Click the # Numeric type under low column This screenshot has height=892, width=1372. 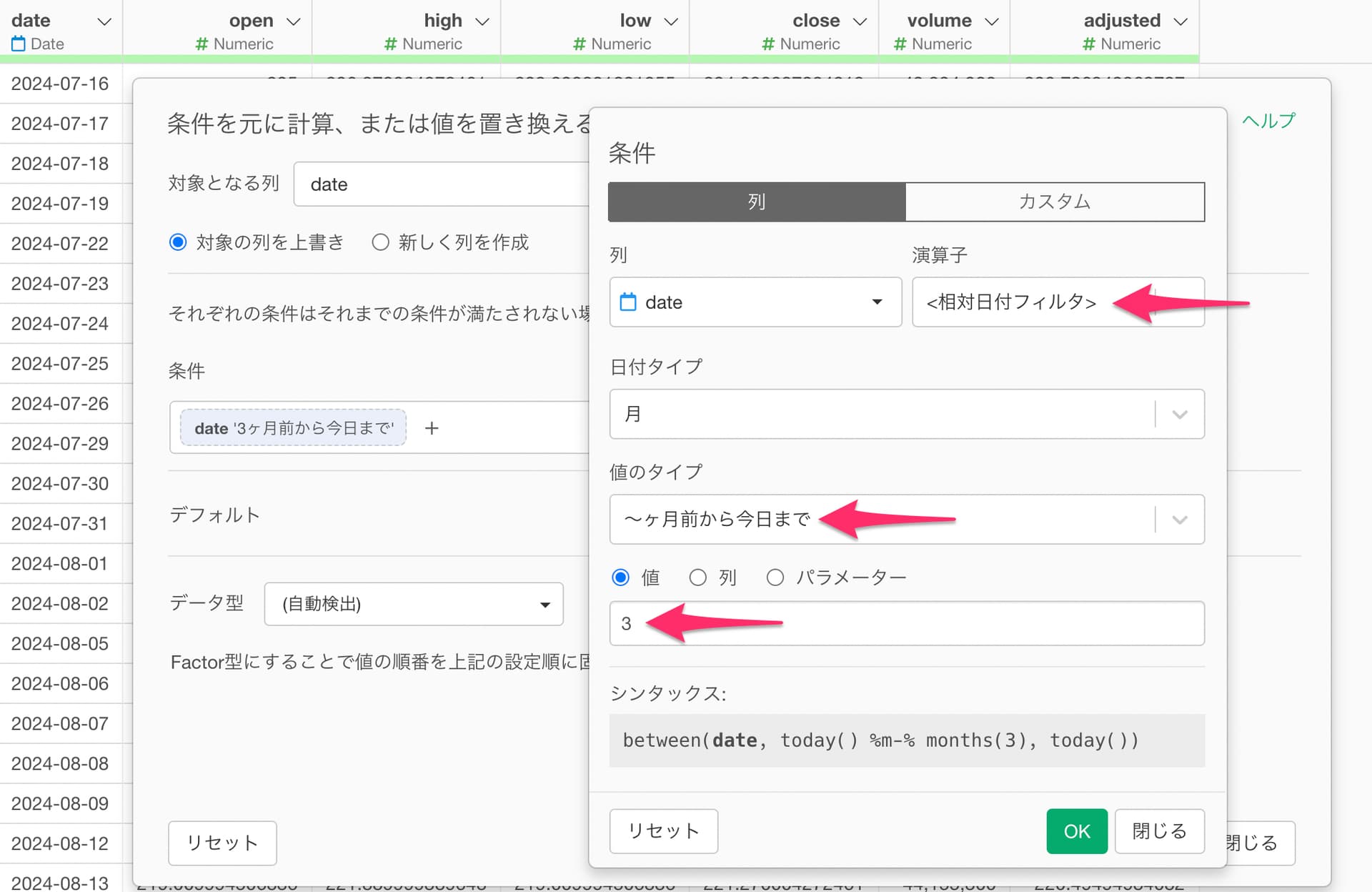click(612, 44)
